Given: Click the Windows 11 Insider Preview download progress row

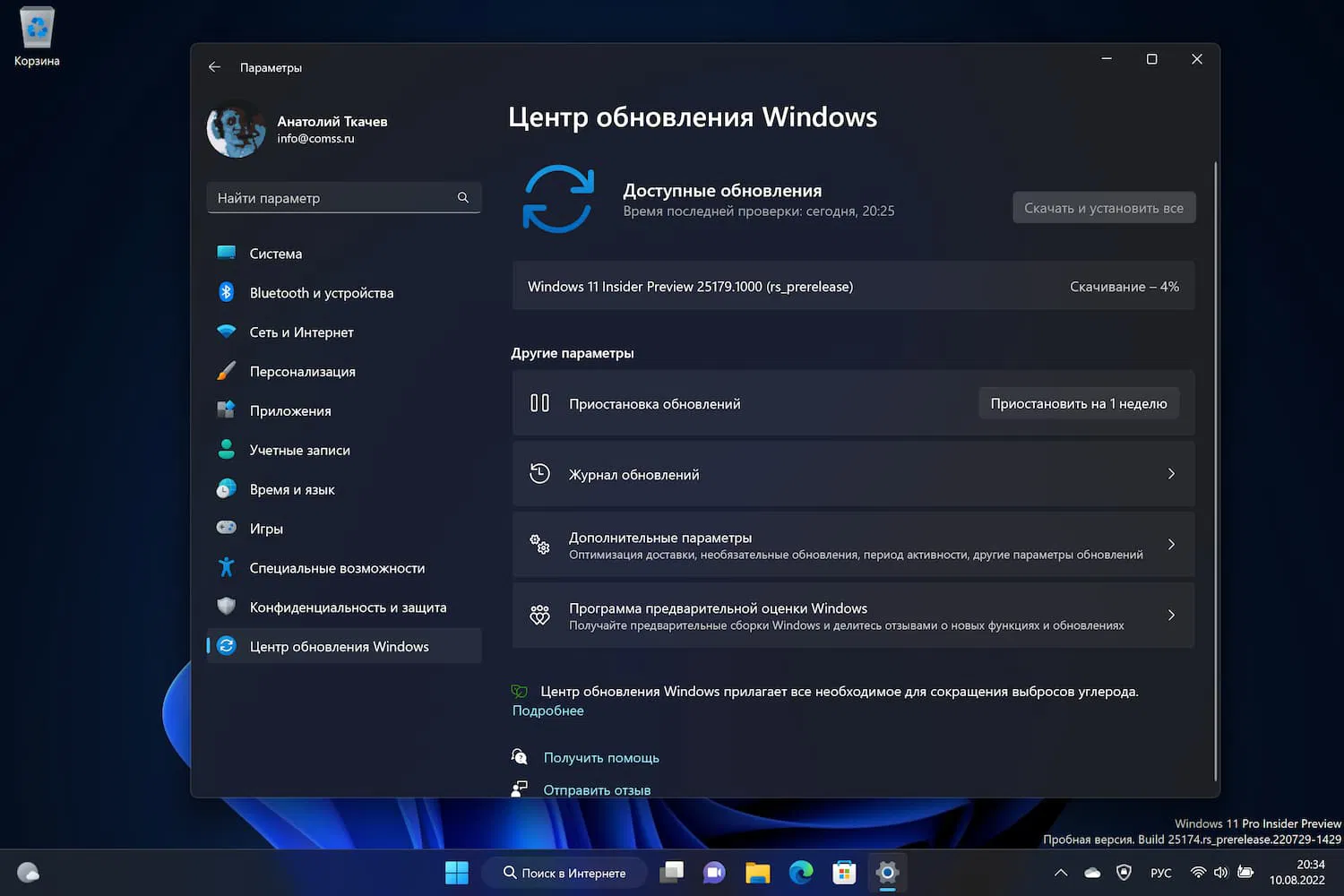Looking at the screenshot, I should point(851,286).
